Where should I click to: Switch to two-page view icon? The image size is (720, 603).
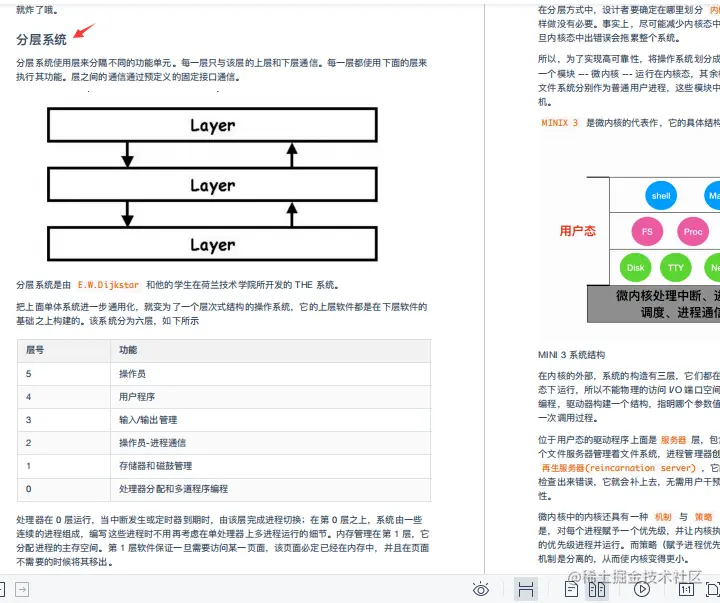coord(597,589)
